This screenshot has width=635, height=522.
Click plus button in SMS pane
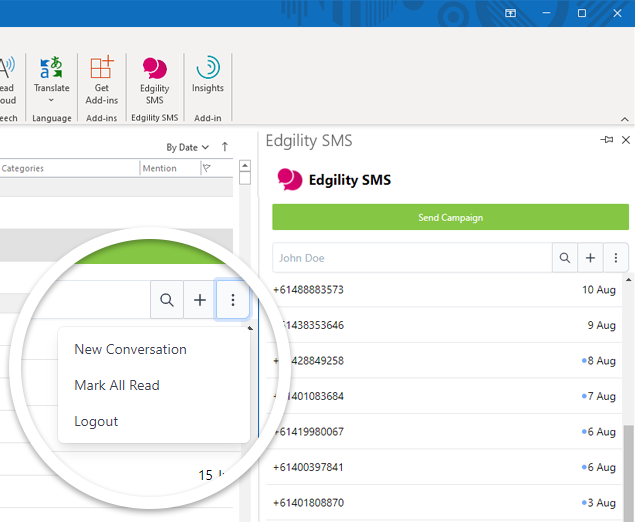(x=590, y=258)
